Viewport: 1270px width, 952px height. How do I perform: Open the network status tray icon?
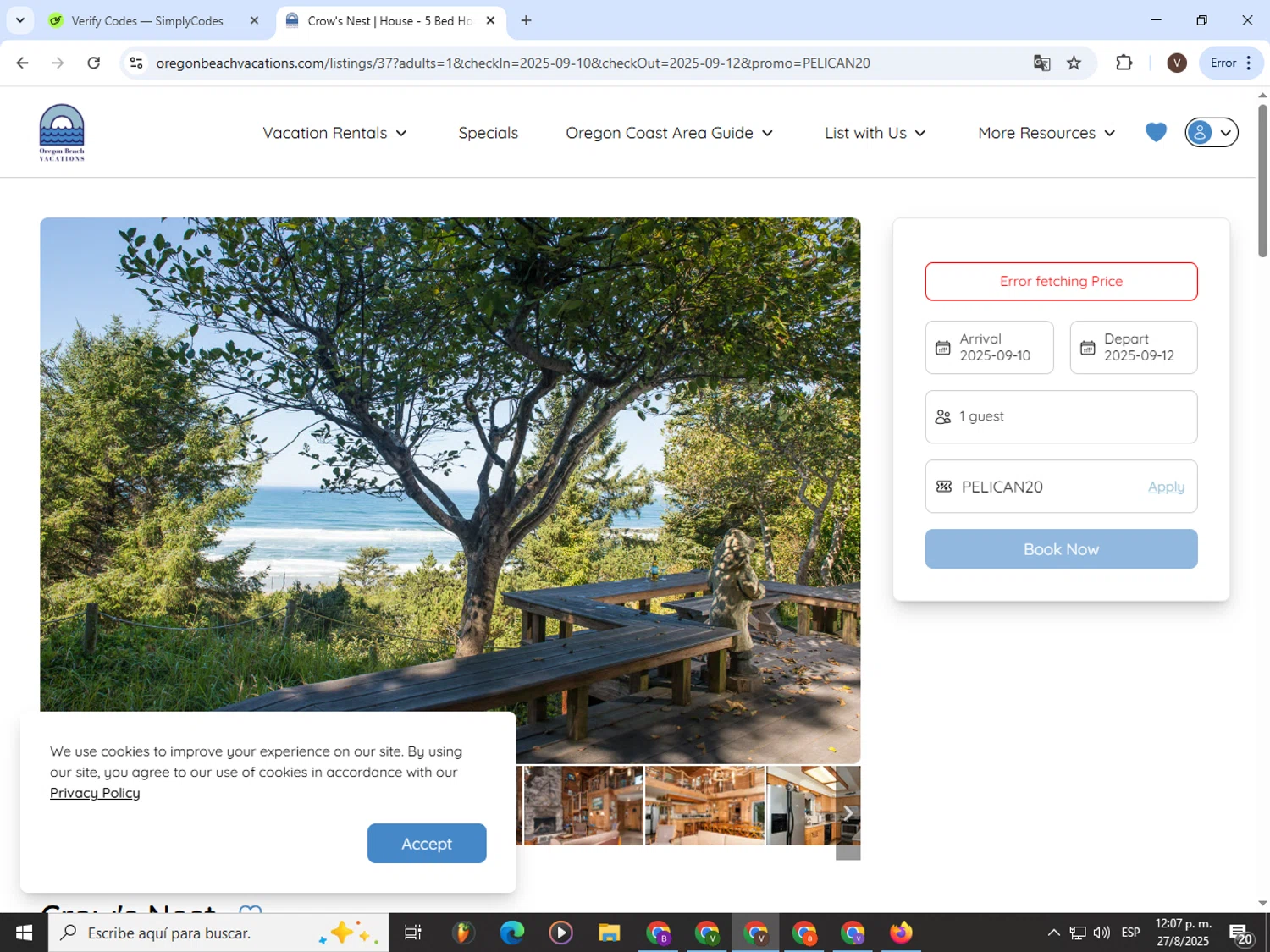(x=1077, y=933)
